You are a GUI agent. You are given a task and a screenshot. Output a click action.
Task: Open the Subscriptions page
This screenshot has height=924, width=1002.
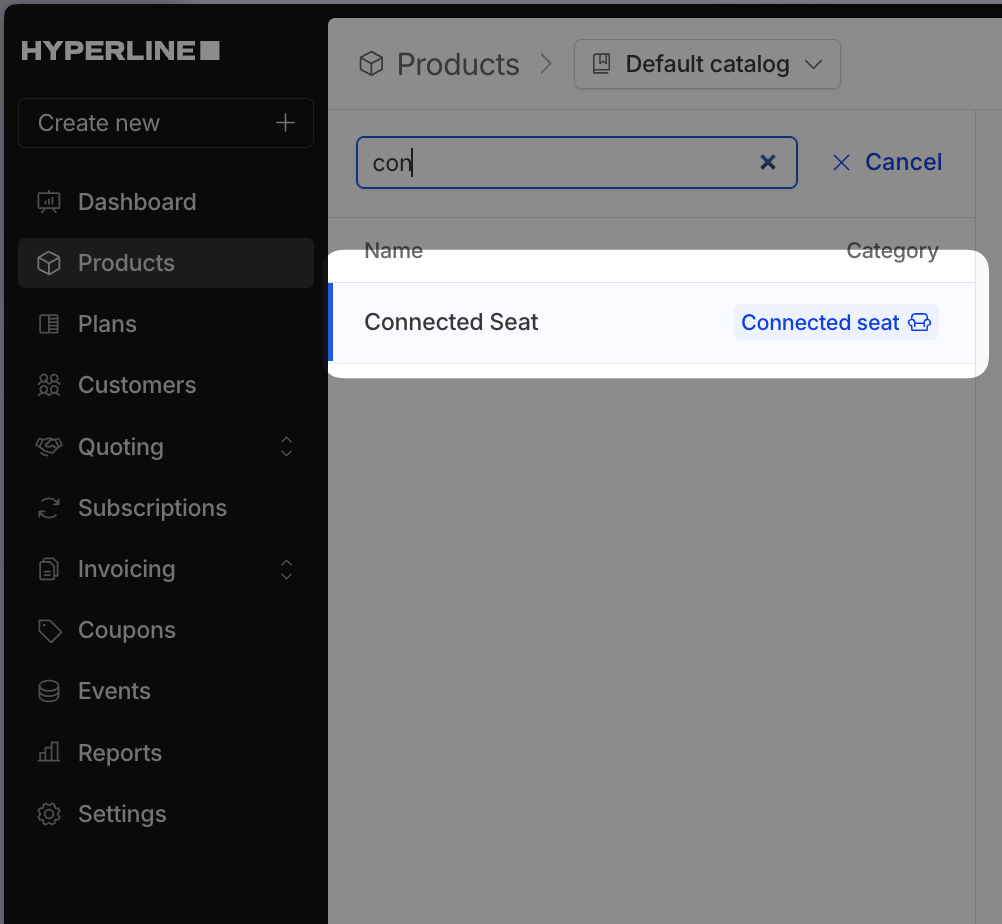166,508
